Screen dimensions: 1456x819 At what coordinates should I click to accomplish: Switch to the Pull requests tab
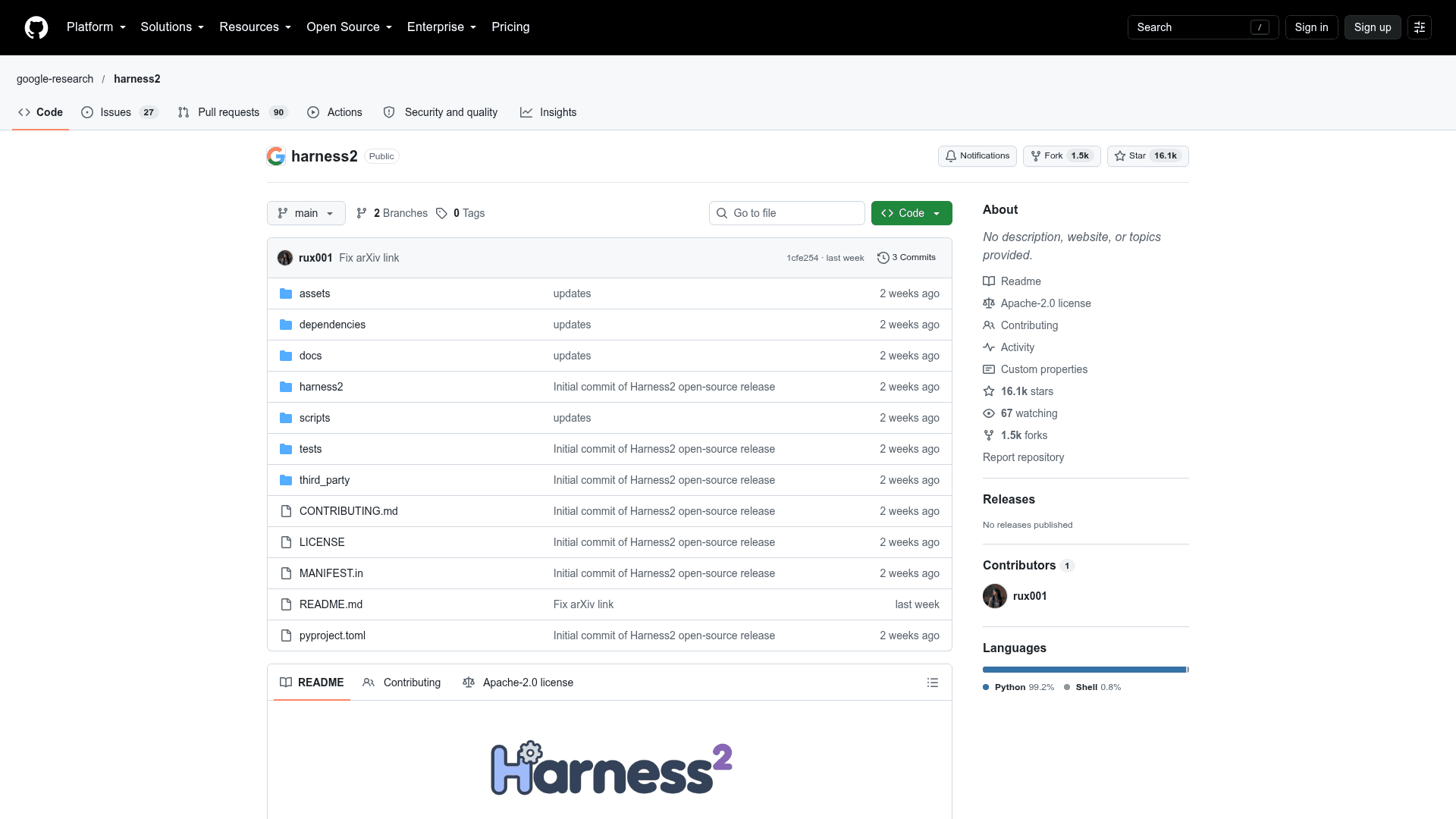pos(232,112)
